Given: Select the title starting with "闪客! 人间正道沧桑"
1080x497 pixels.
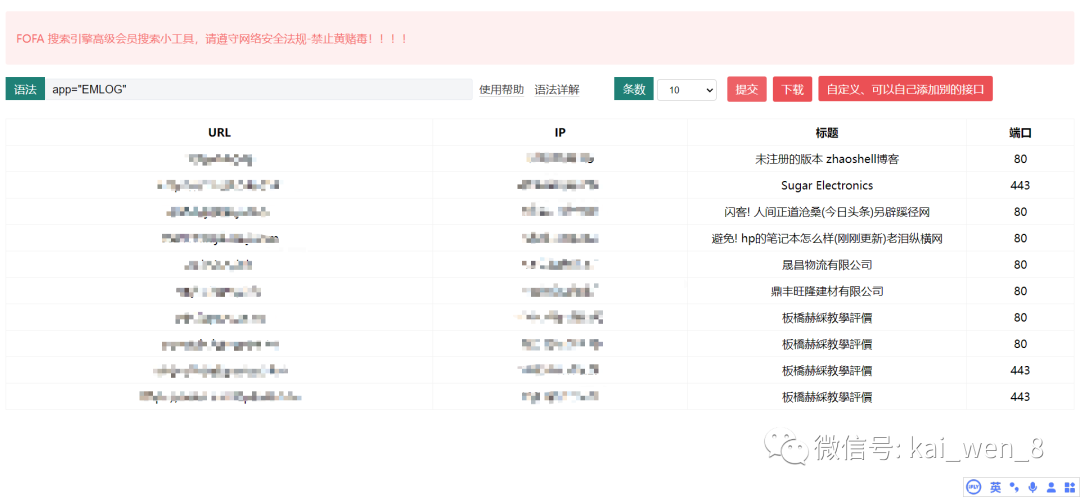Looking at the screenshot, I should (x=827, y=212).
